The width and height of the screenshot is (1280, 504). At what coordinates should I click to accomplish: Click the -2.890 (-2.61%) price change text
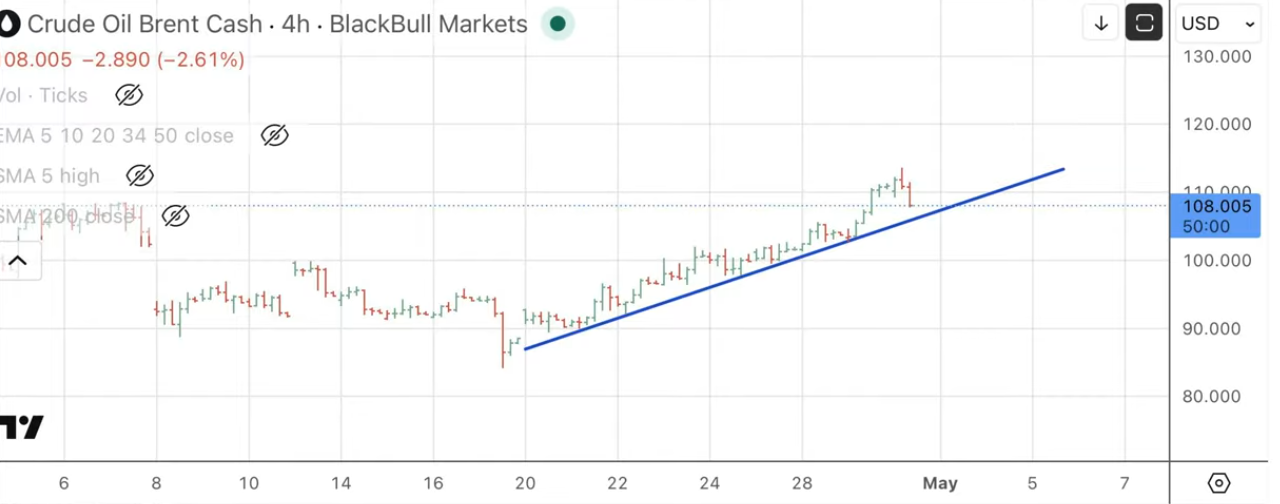click(163, 60)
